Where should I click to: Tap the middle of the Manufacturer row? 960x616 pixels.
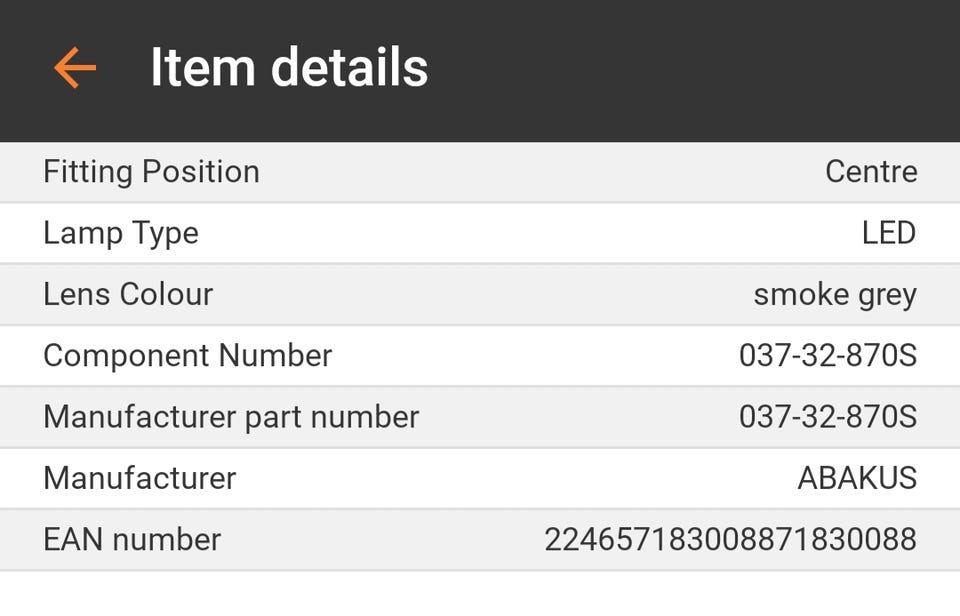tap(480, 478)
